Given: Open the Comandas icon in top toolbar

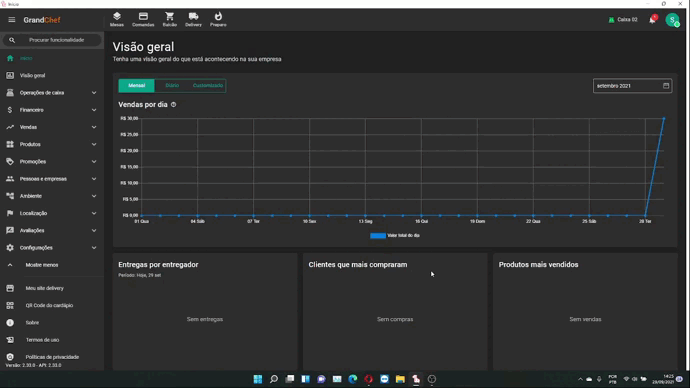Looking at the screenshot, I should (143, 19).
